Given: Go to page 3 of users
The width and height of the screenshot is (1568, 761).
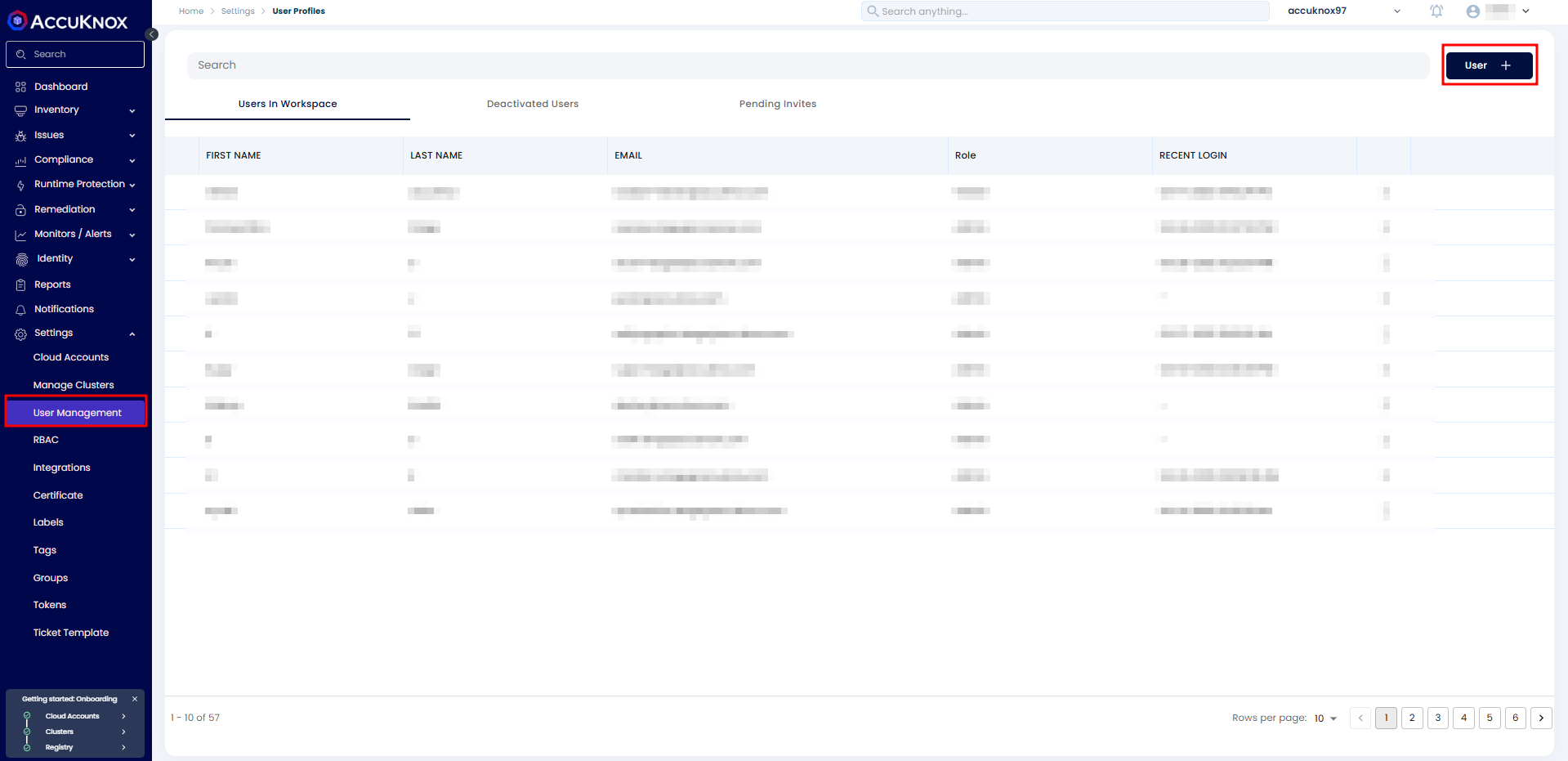Looking at the screenshot, I should pos(1437,718).
